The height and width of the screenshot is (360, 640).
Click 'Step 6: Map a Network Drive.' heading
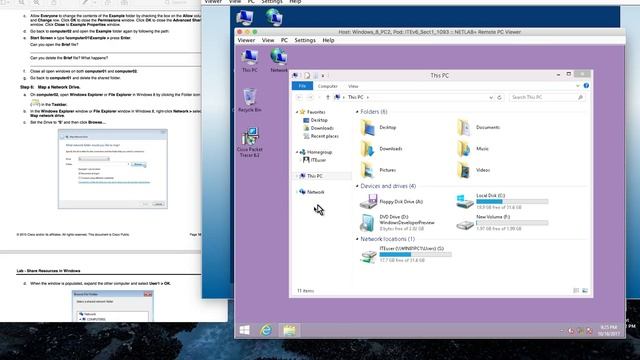(50, 87)
